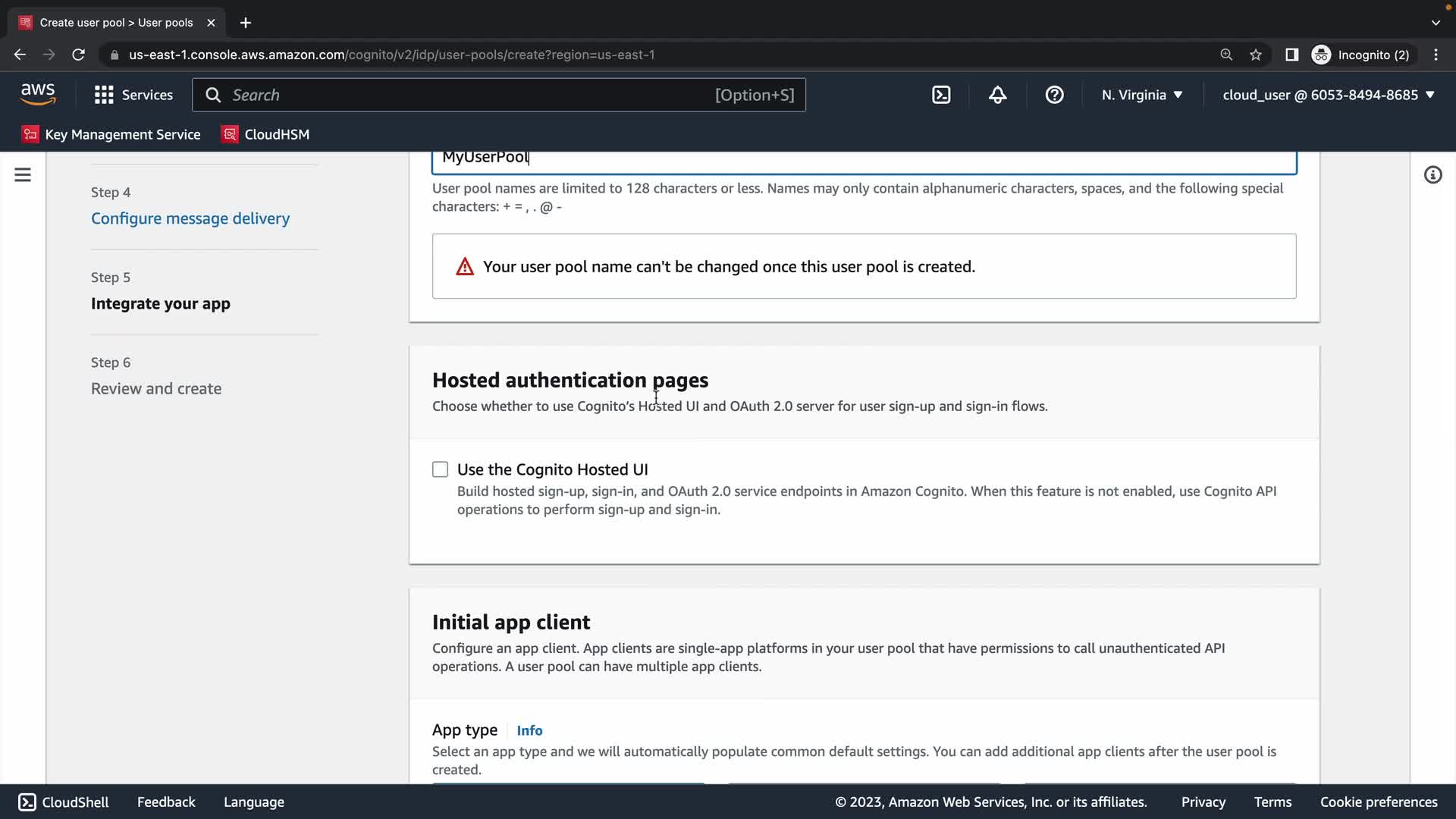Open the notifications bell icon
Image resolution: width=1456 pixels, height=819 pixels.
point(997,95)
